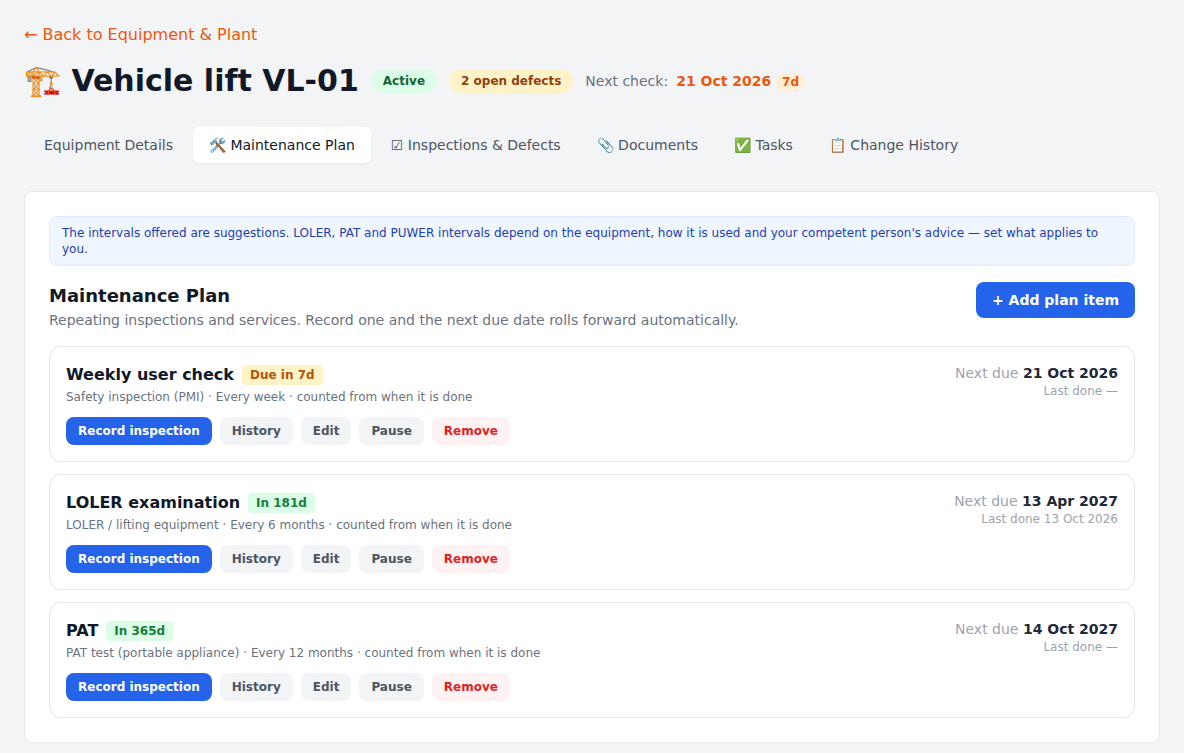Click the Weekly user check title
This screenshot has width=1184, height=753.
150,375
